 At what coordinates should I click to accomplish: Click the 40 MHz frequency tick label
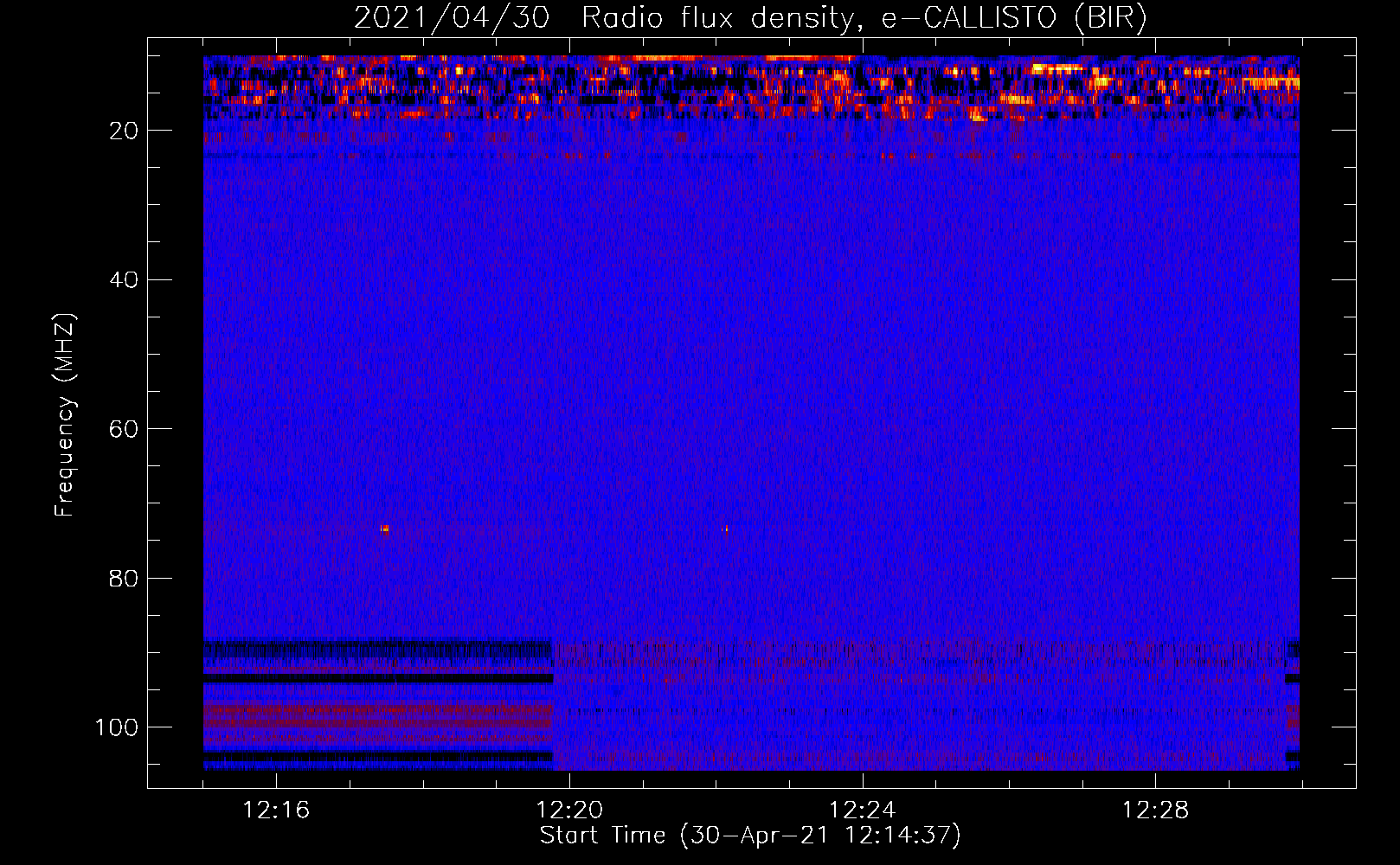(x=125, y=279)
